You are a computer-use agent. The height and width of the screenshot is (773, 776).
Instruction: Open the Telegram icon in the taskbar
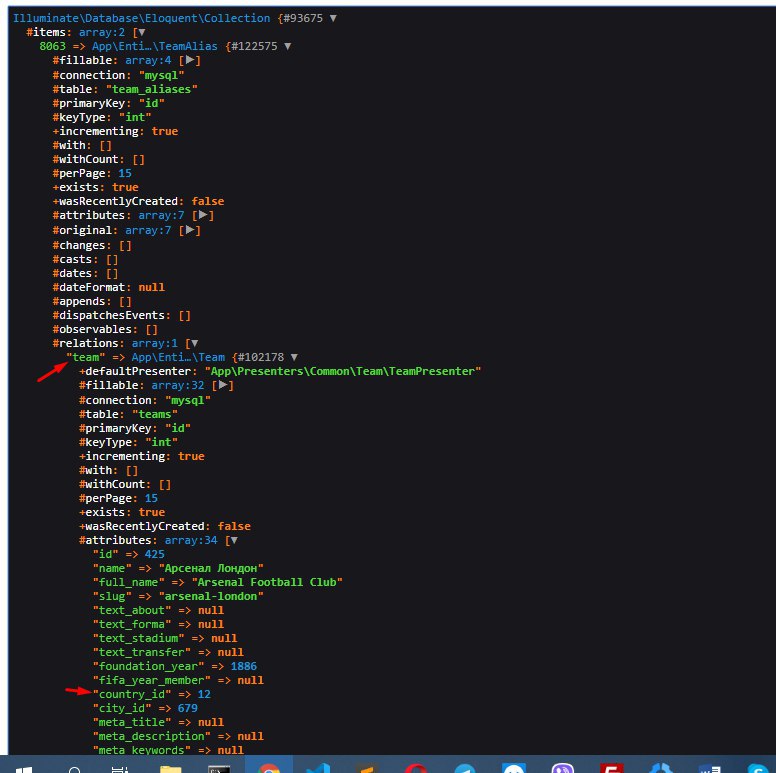465,768
